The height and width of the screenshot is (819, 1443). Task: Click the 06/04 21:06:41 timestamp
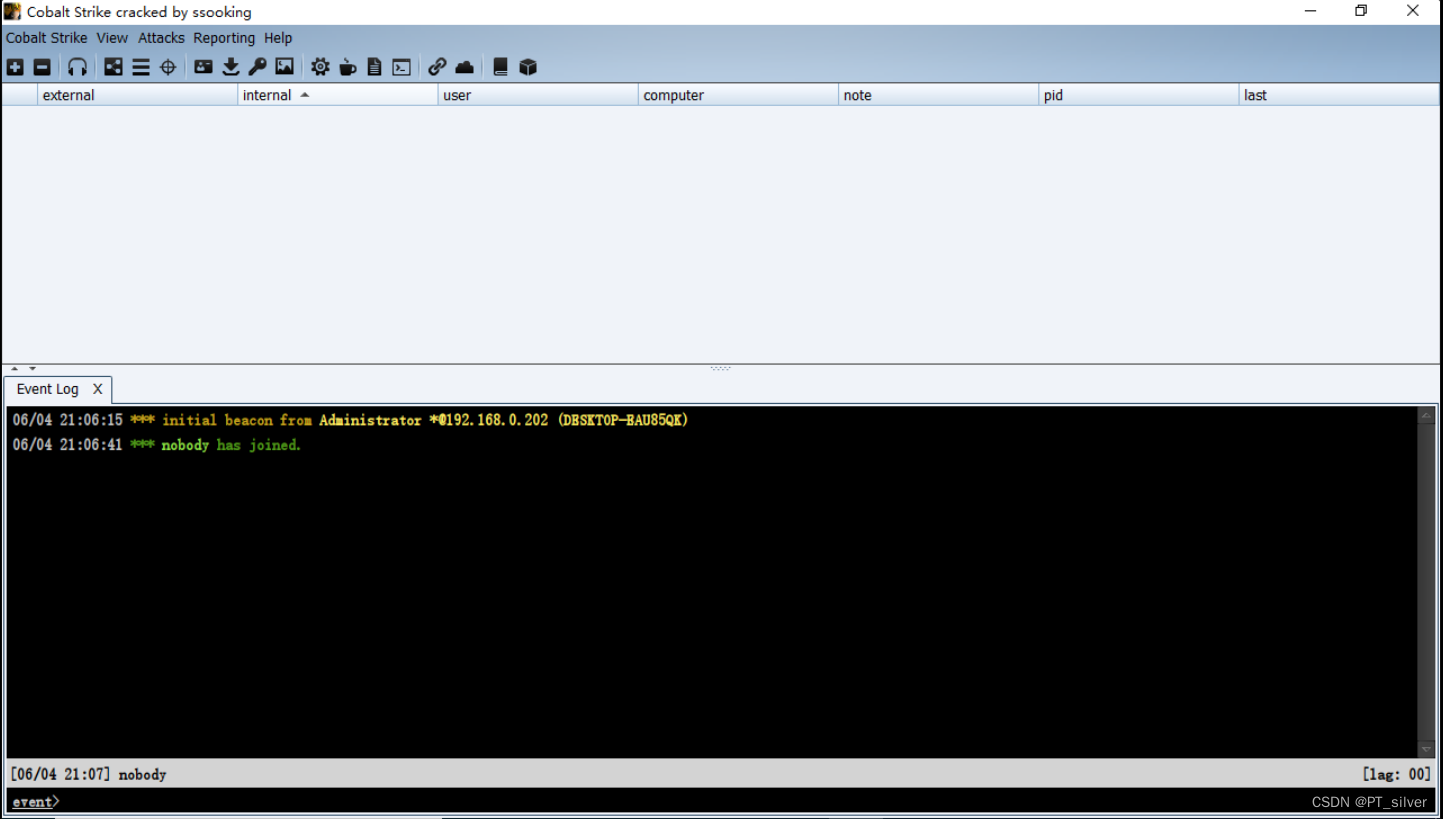[x=68, y=445]
